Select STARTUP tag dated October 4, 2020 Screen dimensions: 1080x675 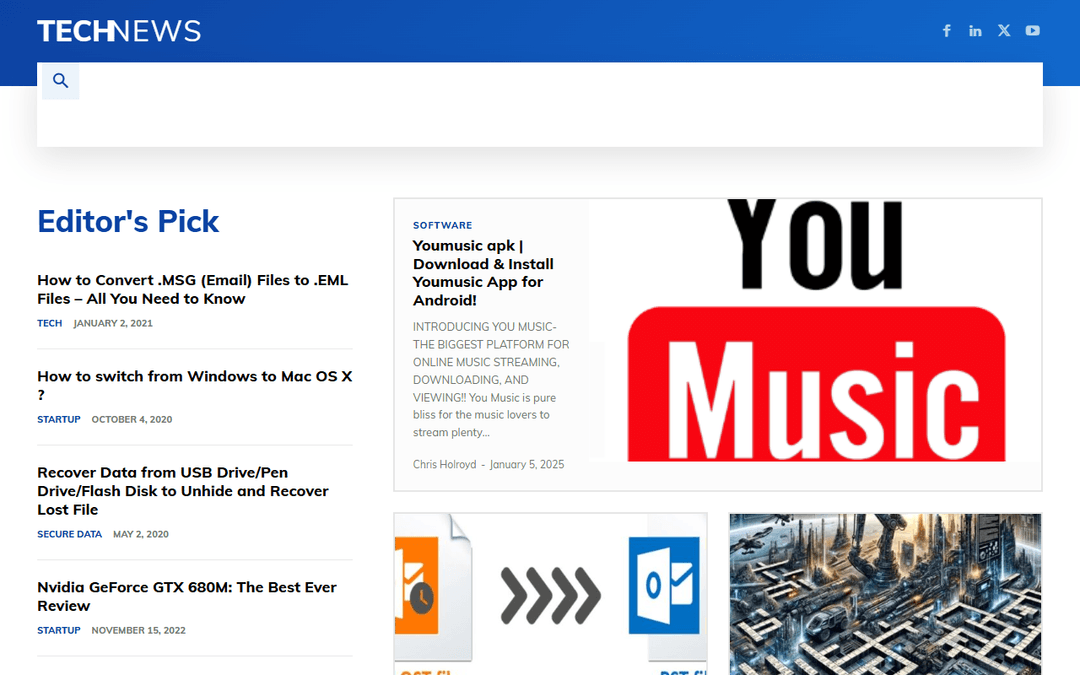59,419
